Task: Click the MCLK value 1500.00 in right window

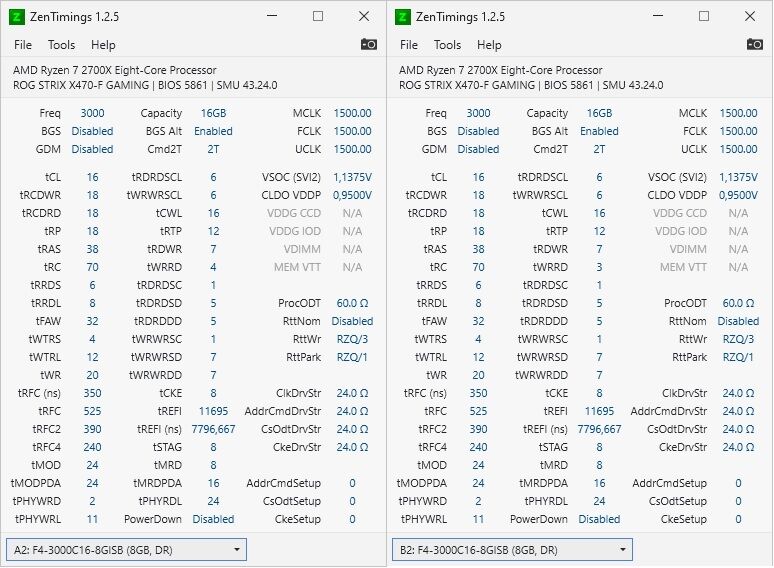Action: click(738, 113)
